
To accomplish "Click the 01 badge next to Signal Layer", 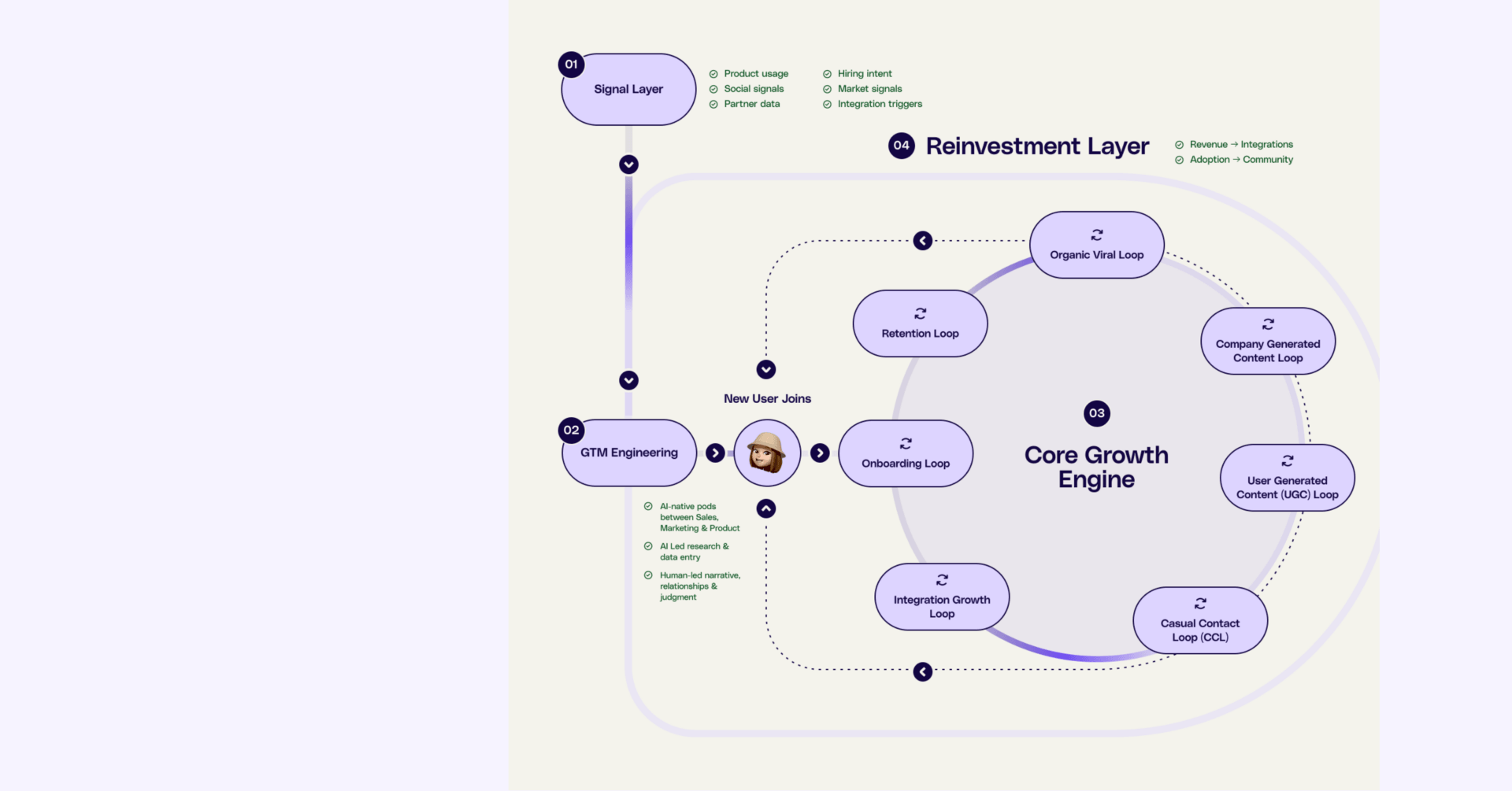I will tap(571, 65).
